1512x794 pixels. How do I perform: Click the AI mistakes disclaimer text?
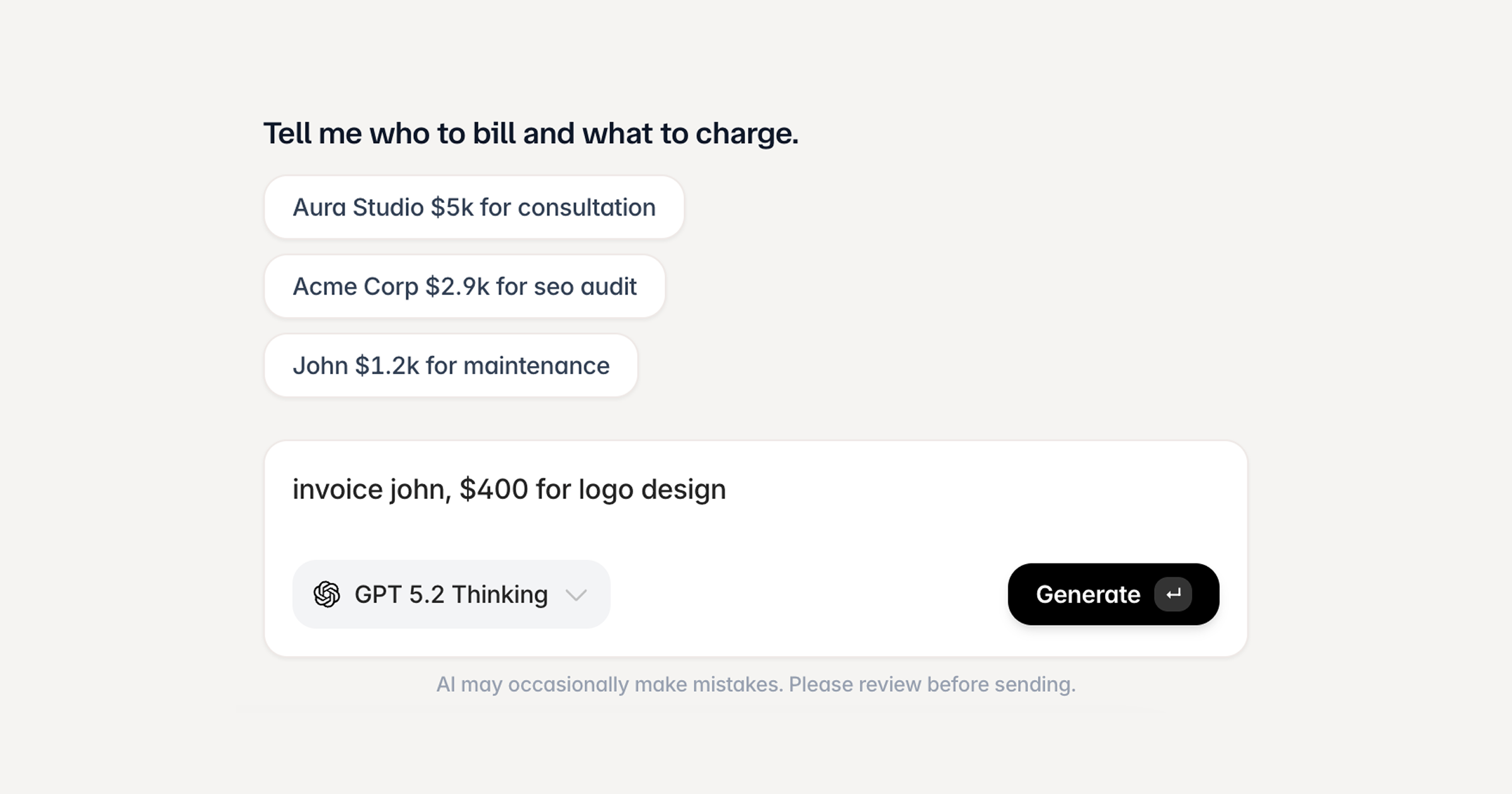point(757,684)
